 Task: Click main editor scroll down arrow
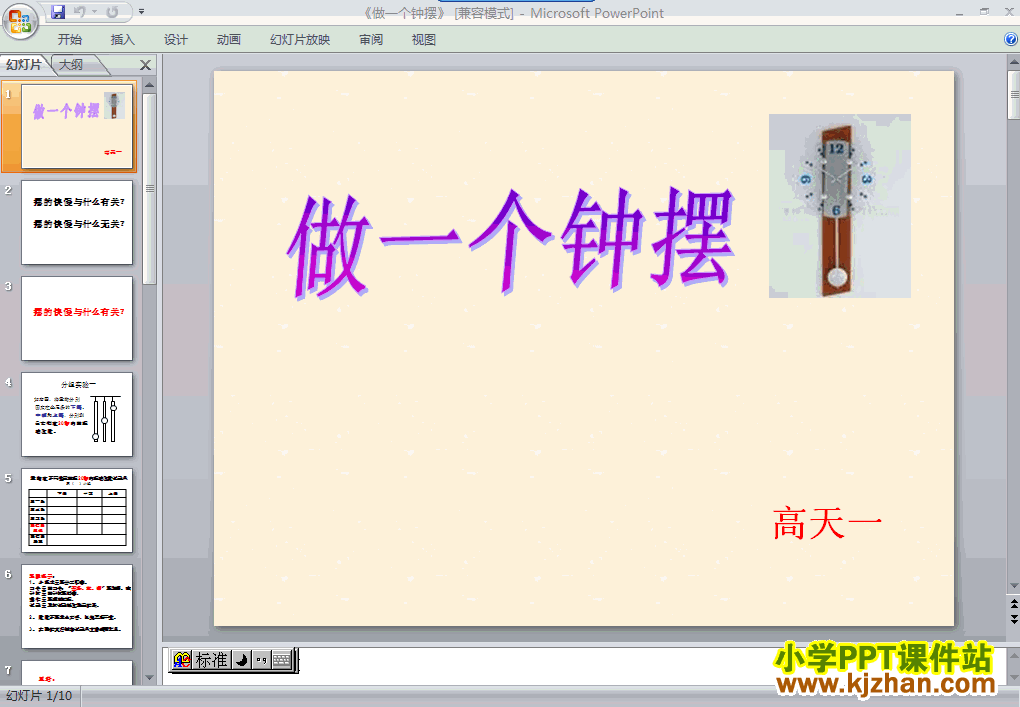point(1013,586)
